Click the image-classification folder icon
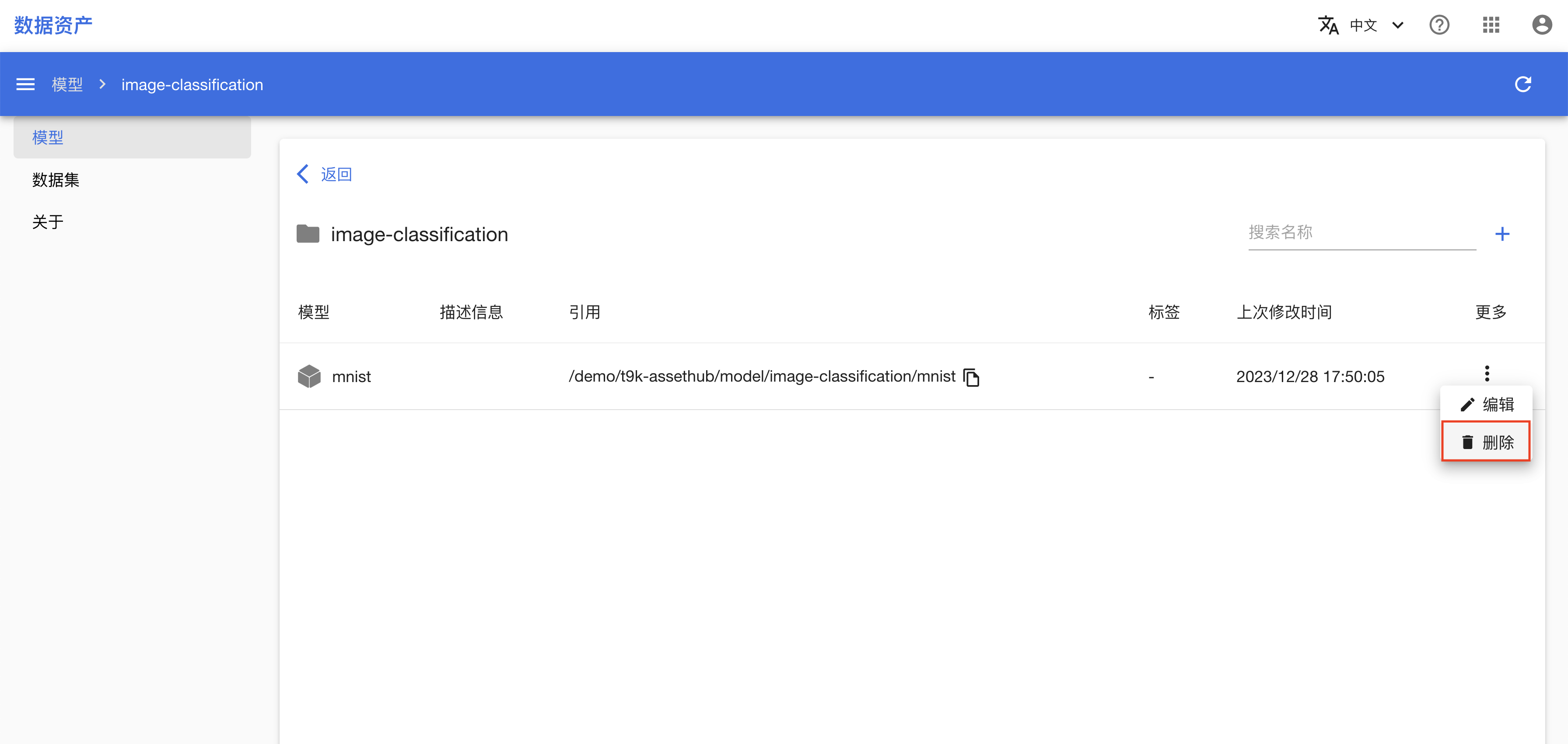The width and height of the screenshot is (1568, 744). 308,234
